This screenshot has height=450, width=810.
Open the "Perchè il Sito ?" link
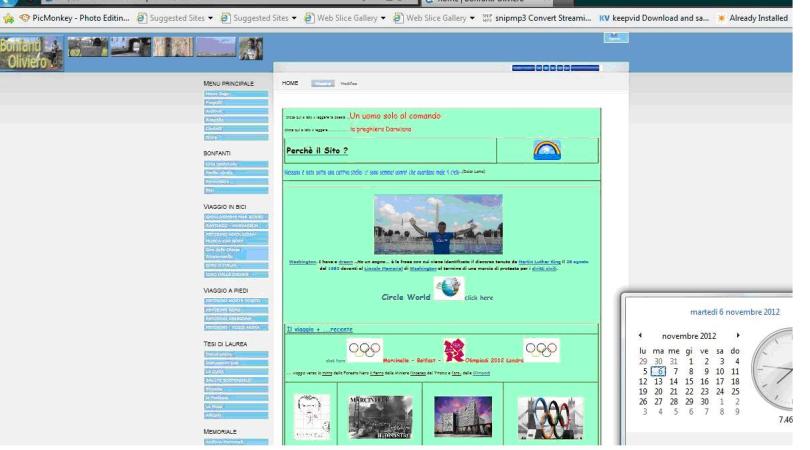click(x=316, y=151)
